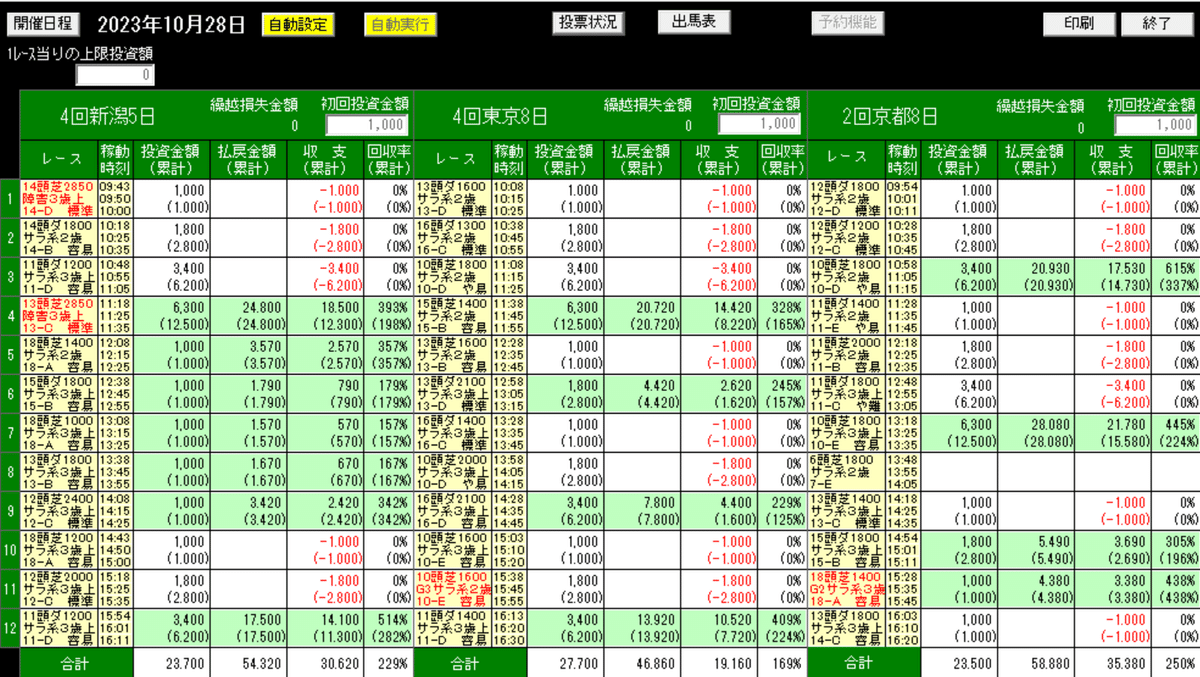Click the date 2023年10月28日
1200x677 pixels.
171,23
